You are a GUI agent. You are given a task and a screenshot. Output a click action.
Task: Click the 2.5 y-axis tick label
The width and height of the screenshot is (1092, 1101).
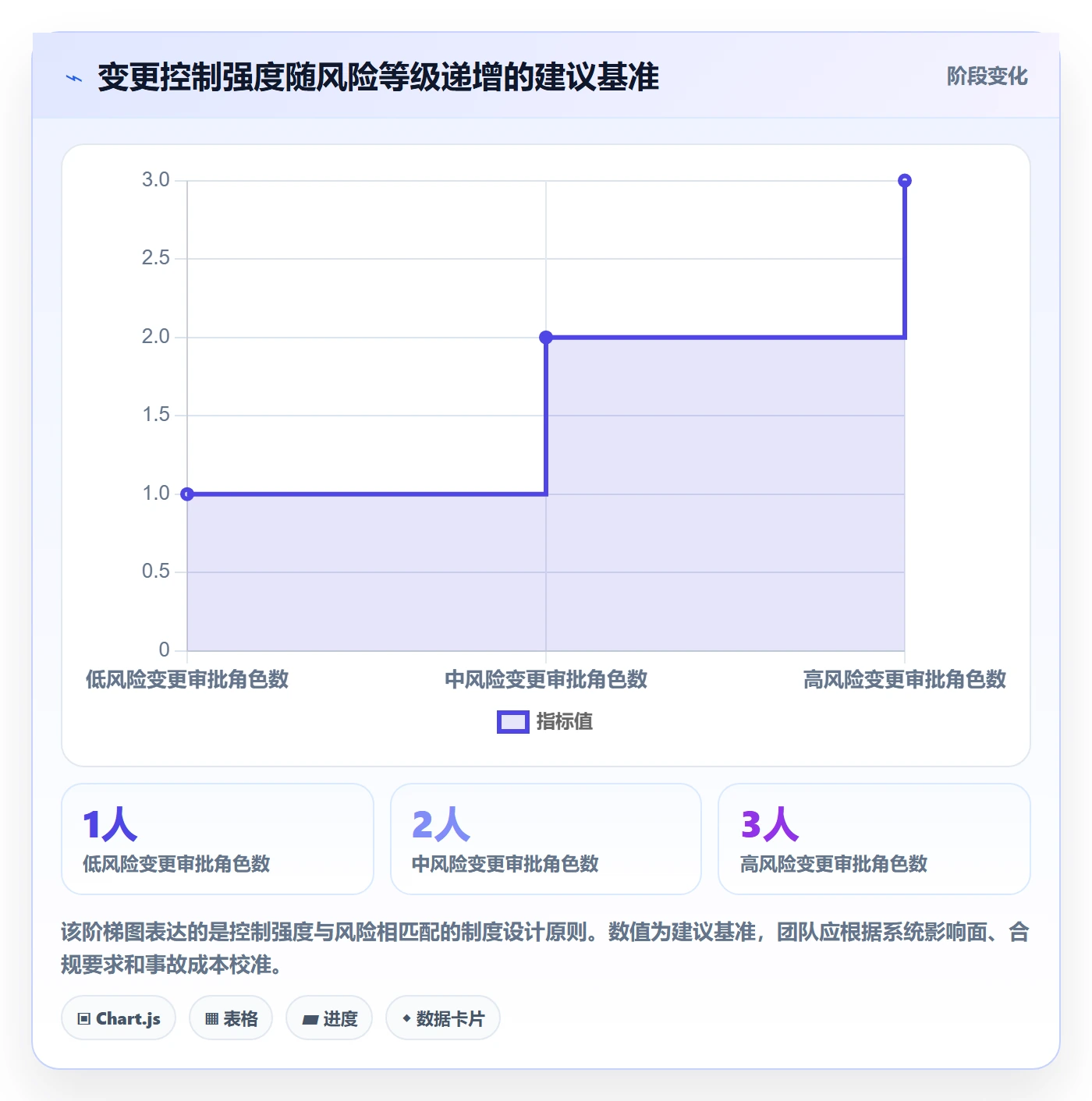[156, 258]
